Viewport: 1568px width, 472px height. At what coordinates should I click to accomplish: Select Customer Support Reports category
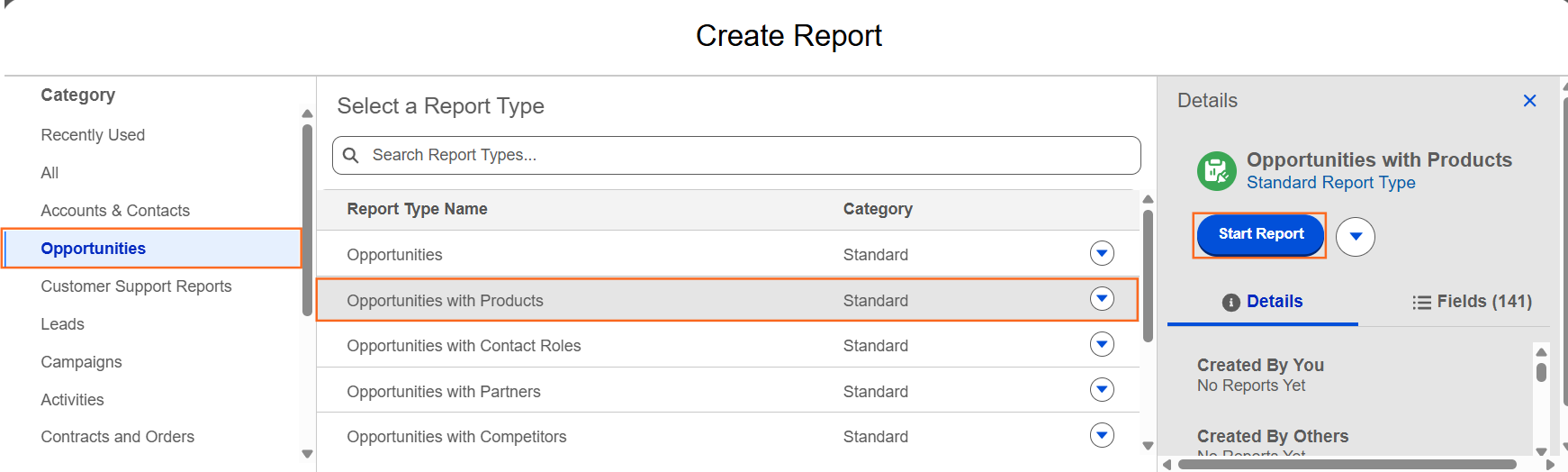[x=136, y=286]
